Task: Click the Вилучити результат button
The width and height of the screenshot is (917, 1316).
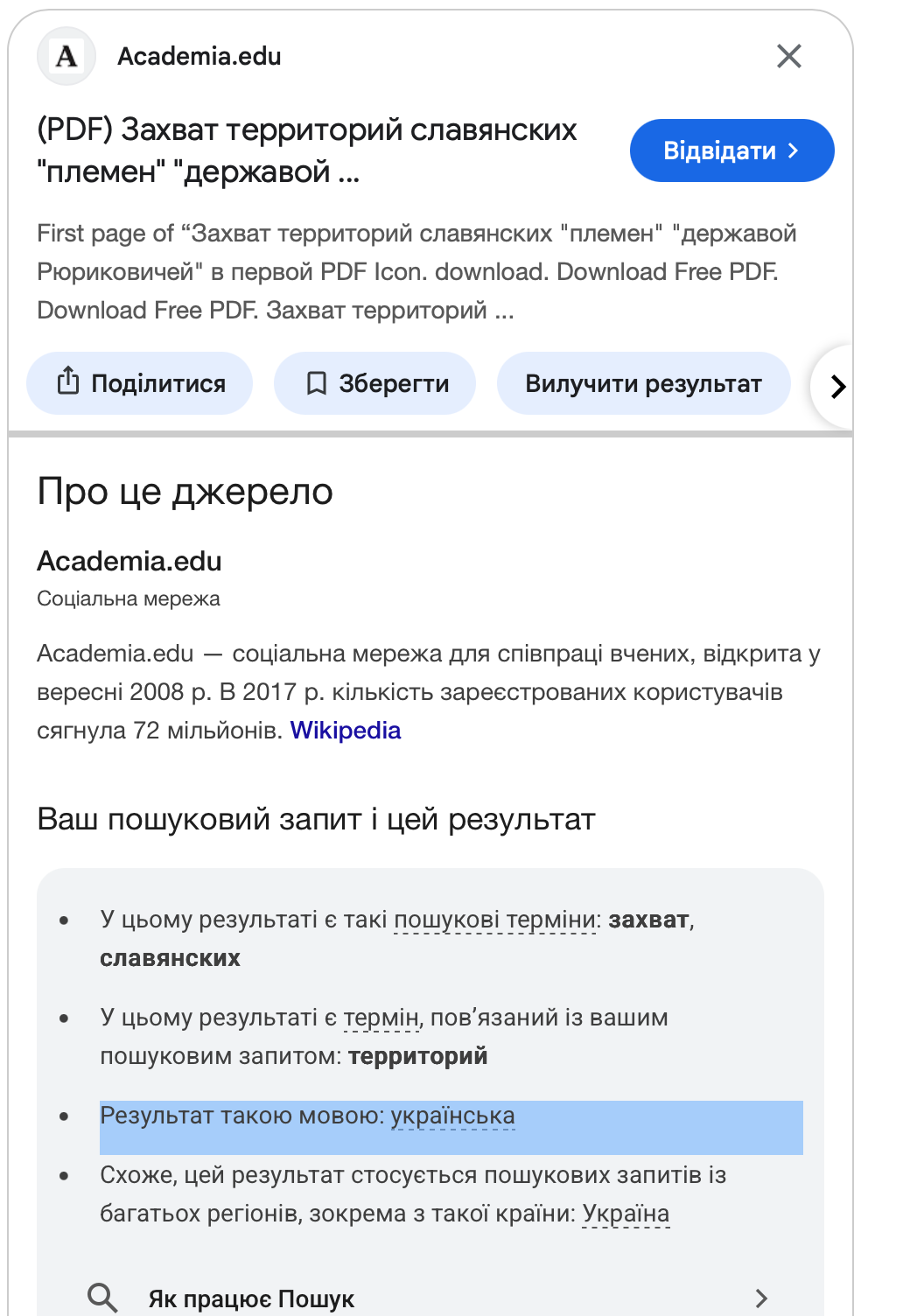Action: point(643,383)
